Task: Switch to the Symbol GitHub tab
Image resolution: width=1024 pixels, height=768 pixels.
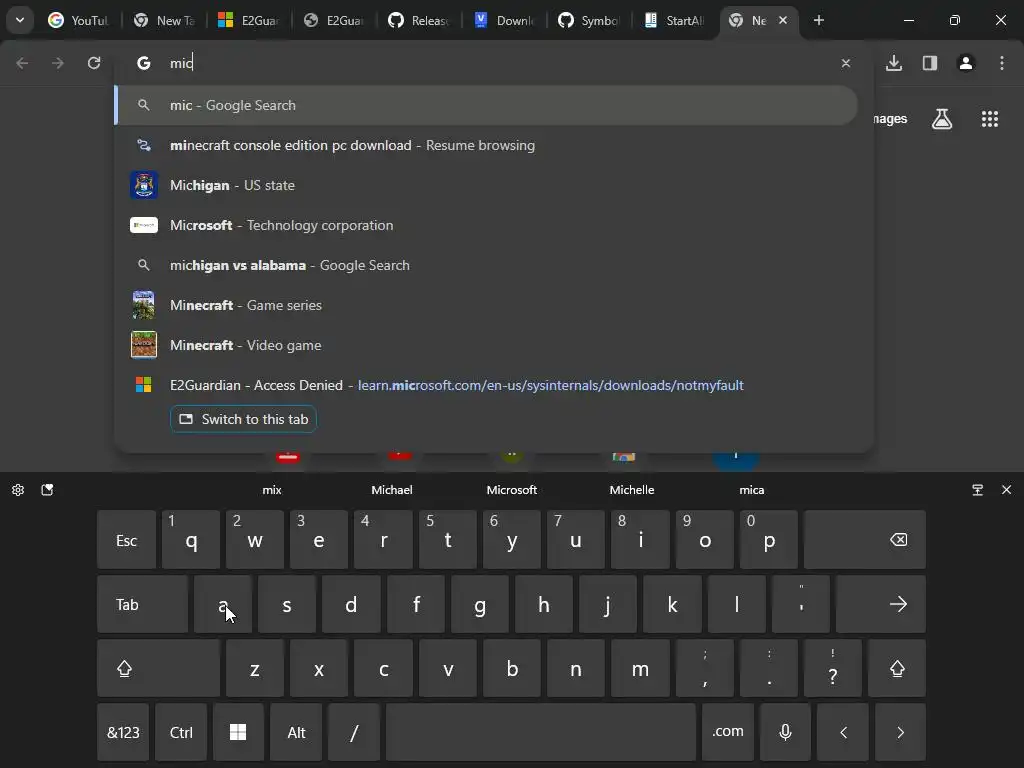Action: click(x=589, y=20)
